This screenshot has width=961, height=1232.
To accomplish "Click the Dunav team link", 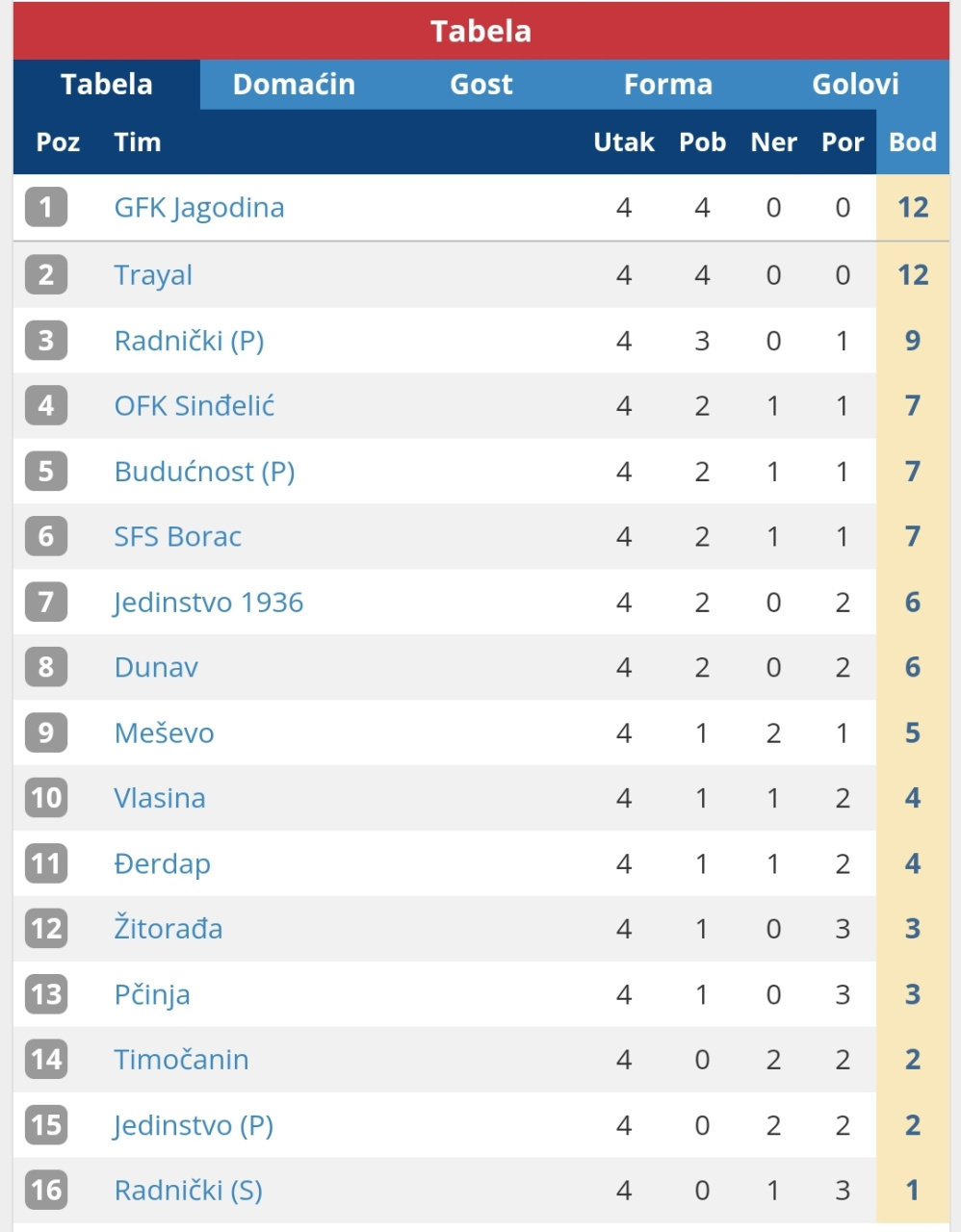I will point(156,668).
